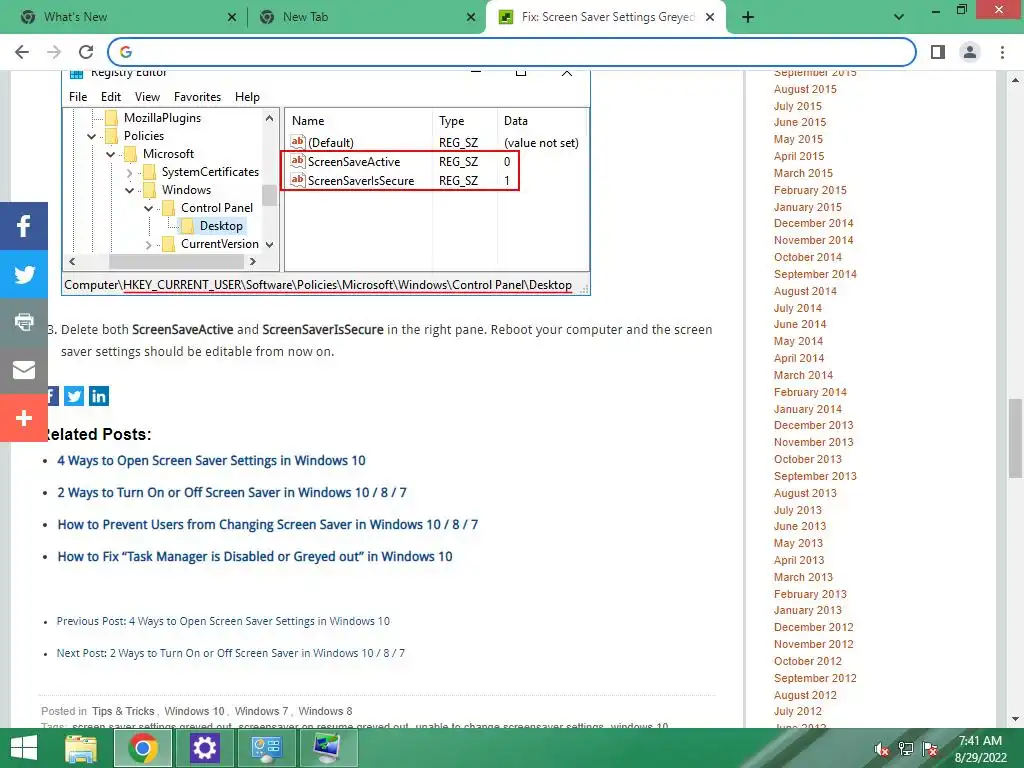This screenshot has height=768, width=1024.
Task: Open Control Panel taskbar icon
Action: (x=266, y=748)
